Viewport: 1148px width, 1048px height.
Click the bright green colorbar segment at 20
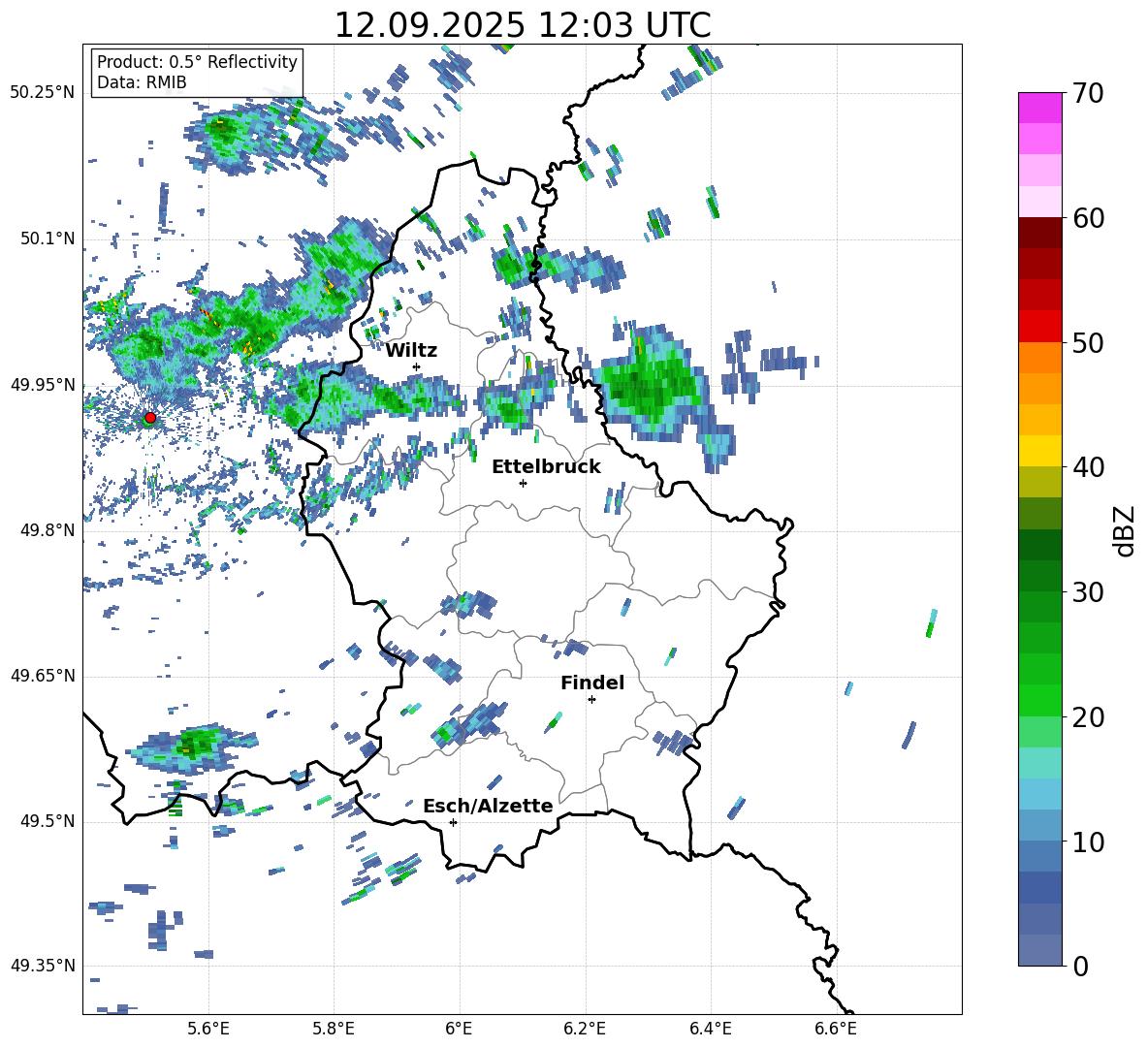pos(1039,700)
